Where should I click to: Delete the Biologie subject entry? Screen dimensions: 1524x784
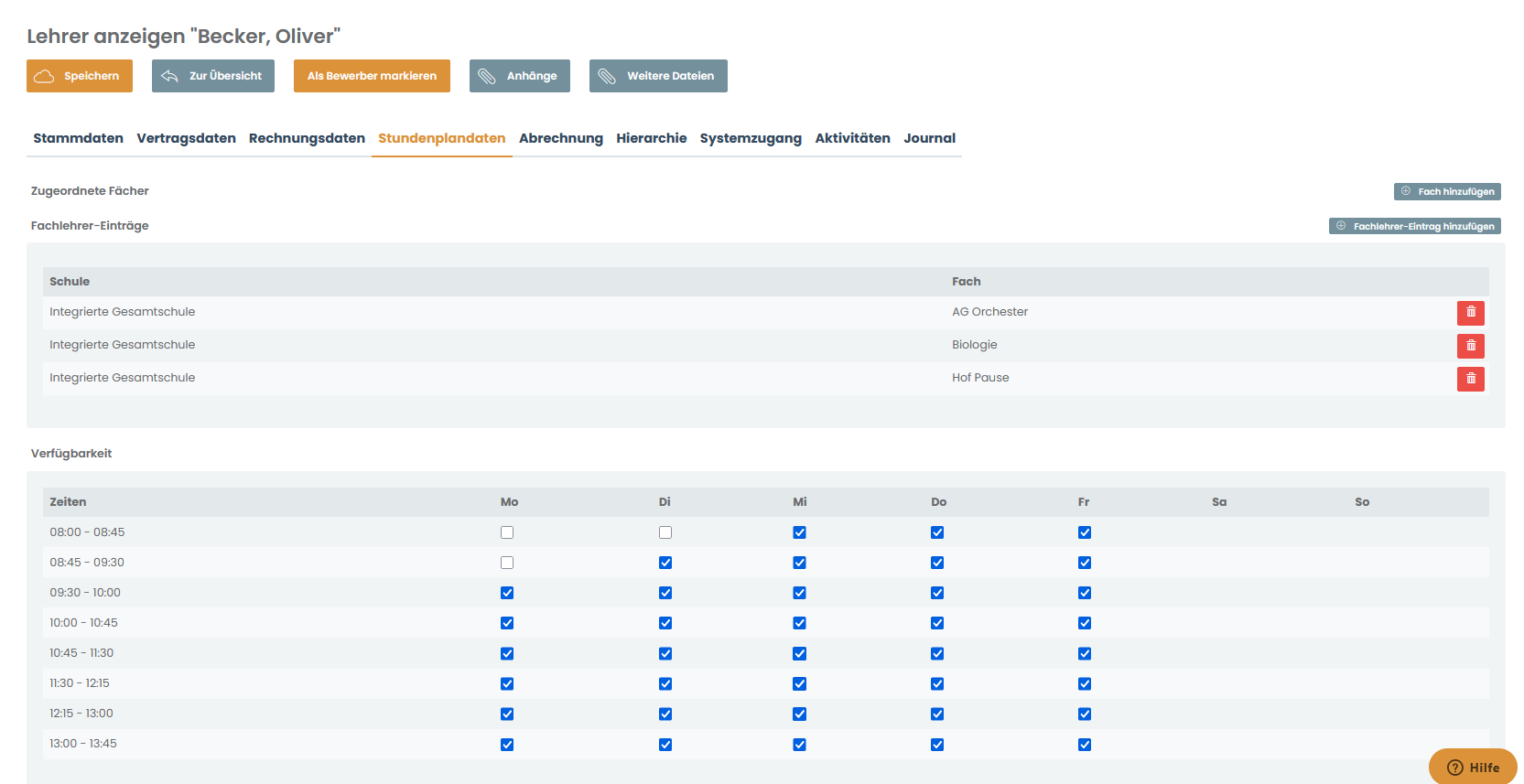click(1470, 346)
